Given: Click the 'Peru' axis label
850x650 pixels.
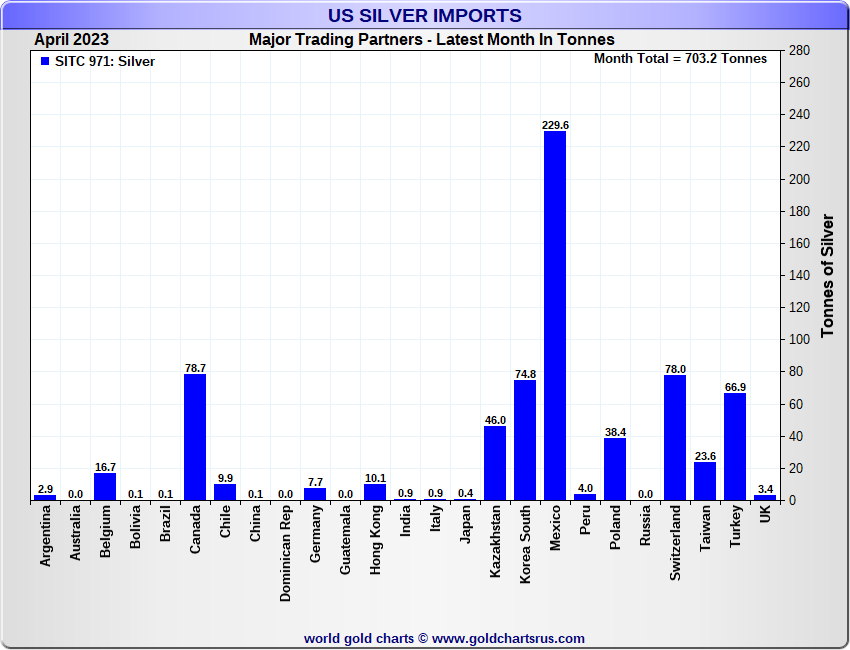Looking at the screenshot, I should point(585,520).
